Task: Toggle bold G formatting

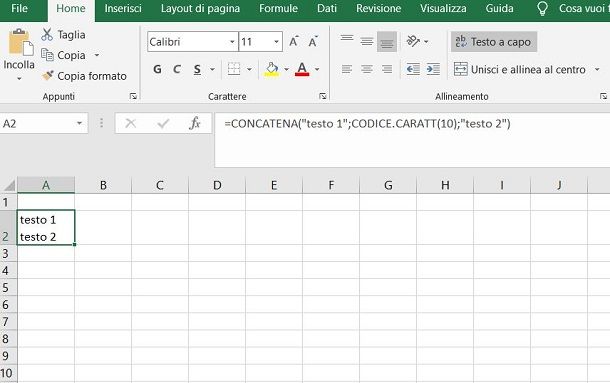Action: coord(157,69)
